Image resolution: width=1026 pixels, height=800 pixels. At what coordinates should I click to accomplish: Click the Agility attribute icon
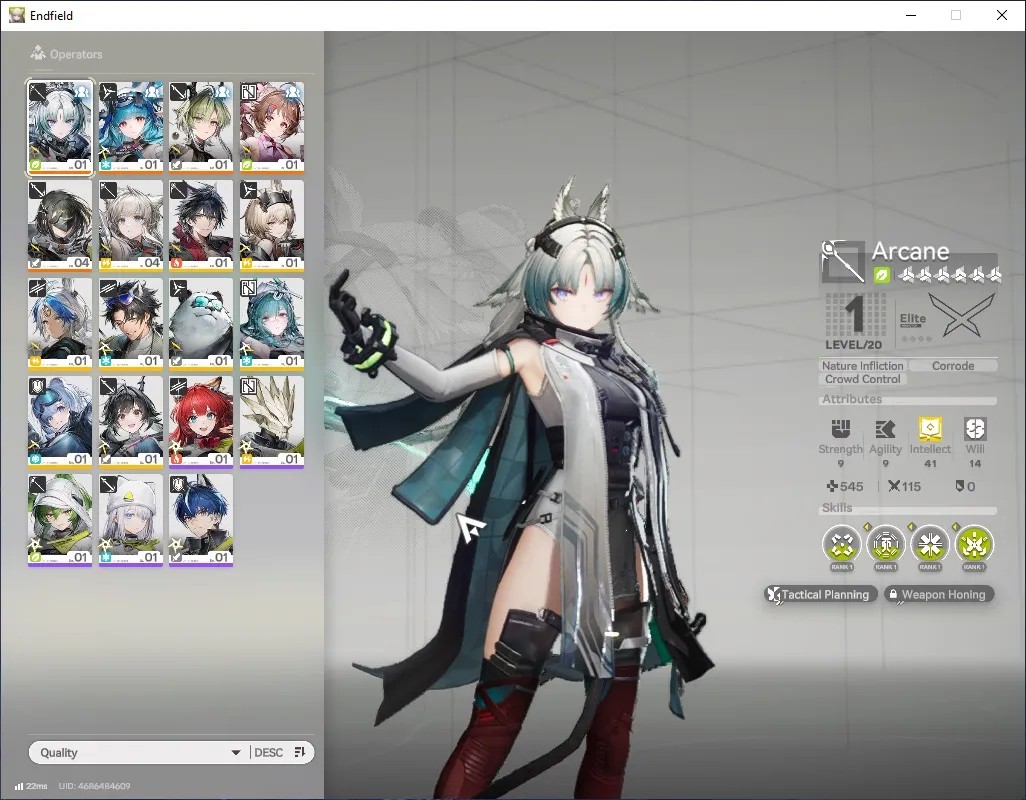tap(885, 428)
